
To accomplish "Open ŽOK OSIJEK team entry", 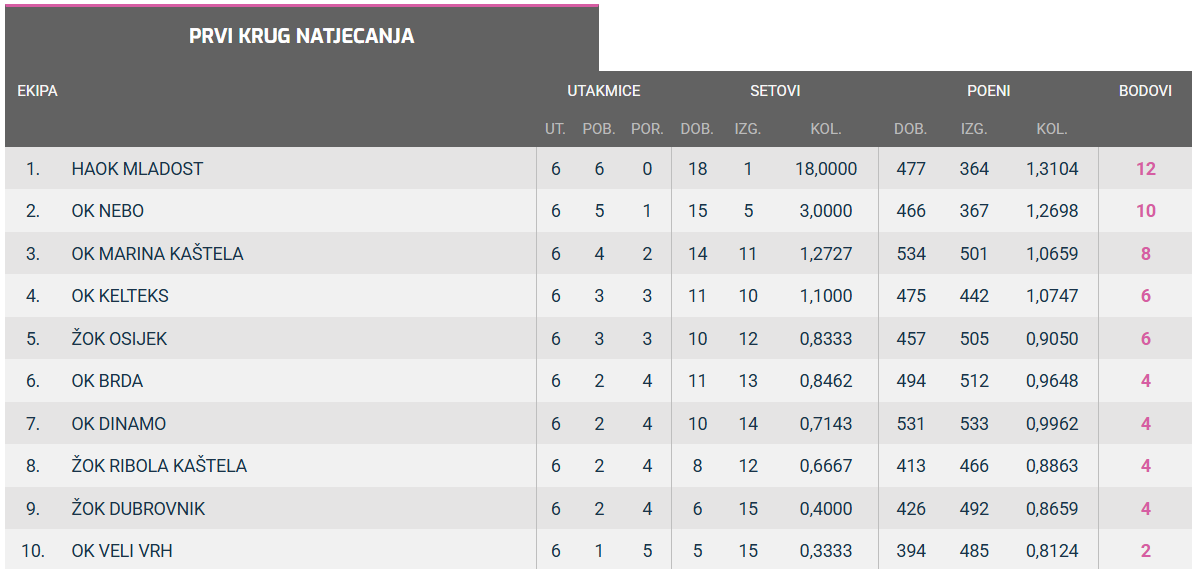I will coord(119,339).
